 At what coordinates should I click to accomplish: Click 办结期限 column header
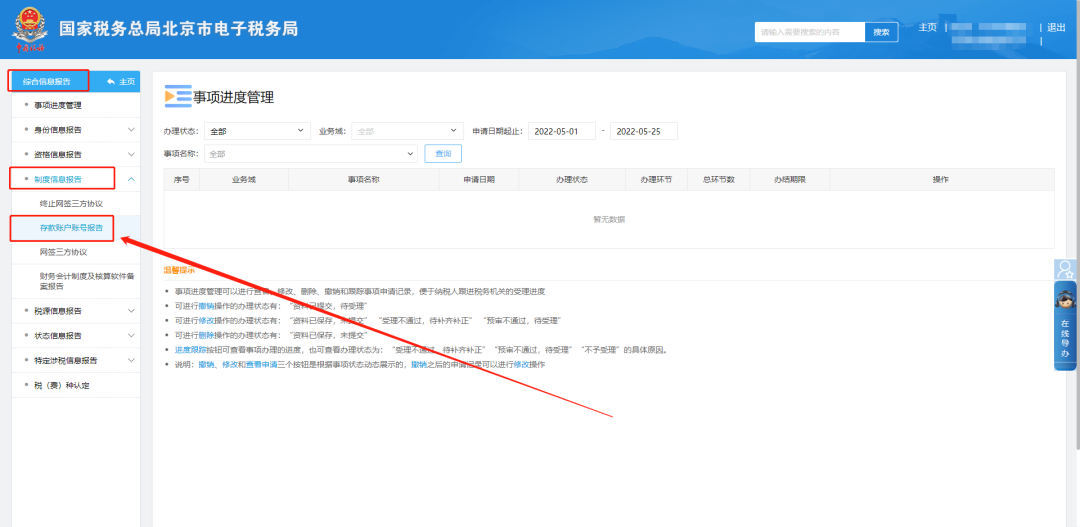pos(790,179)
